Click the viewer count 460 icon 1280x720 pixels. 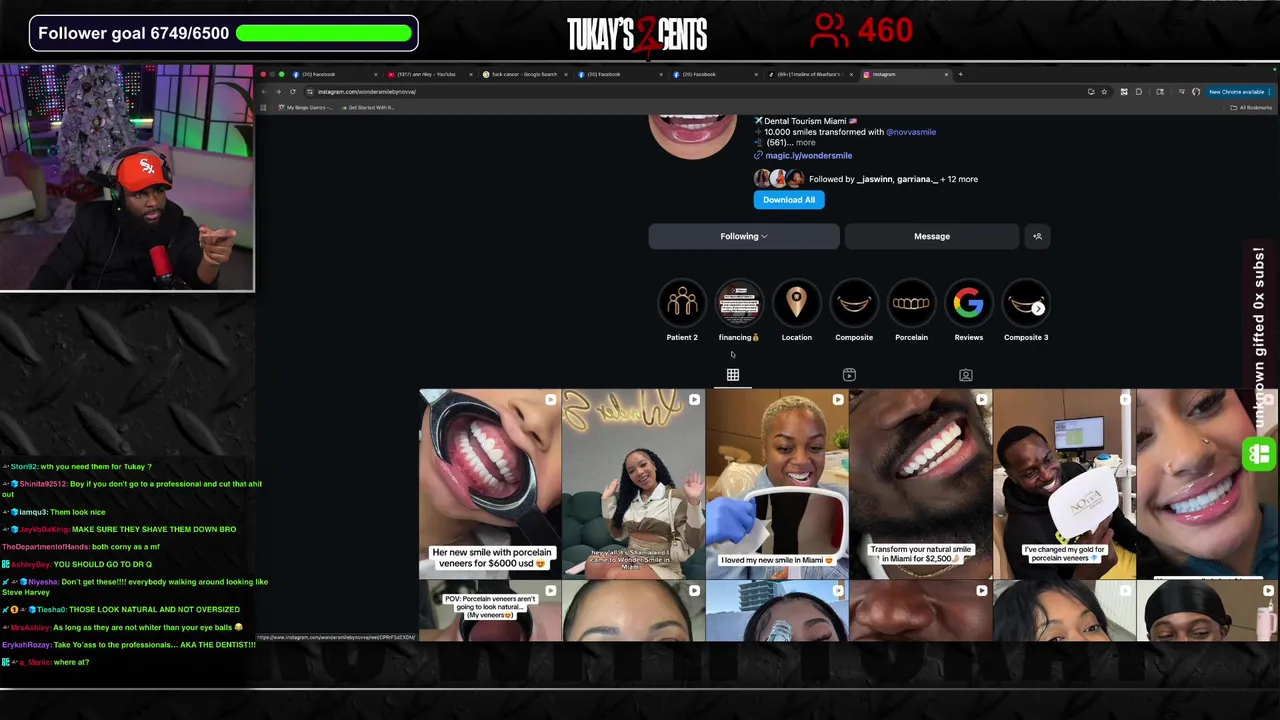tap(829, 31)
